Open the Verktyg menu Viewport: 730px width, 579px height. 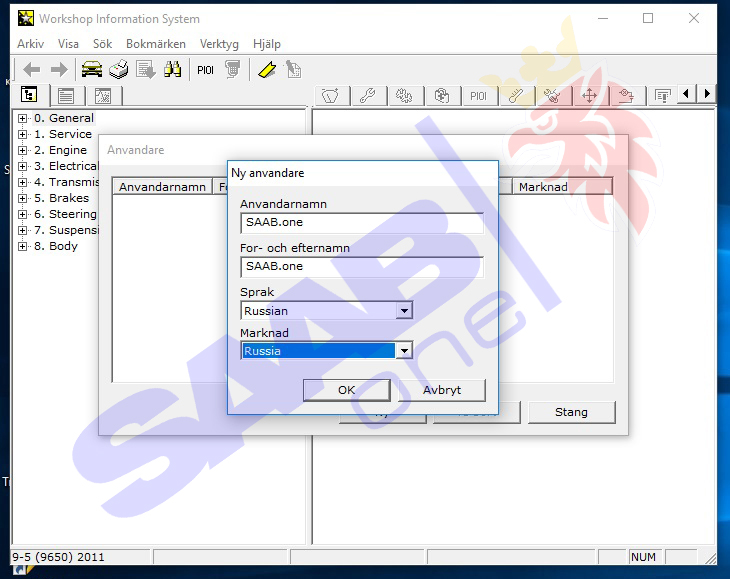click(x=219, y=44)
